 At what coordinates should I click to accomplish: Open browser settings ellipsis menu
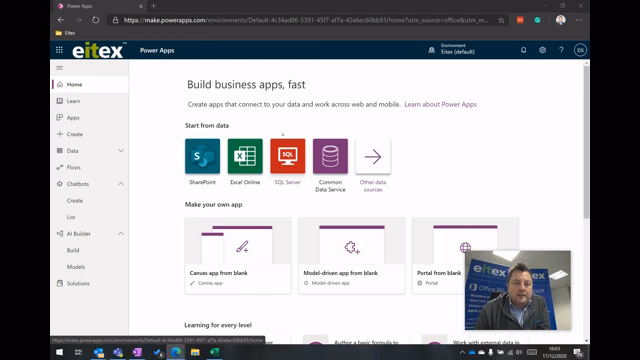579,20
